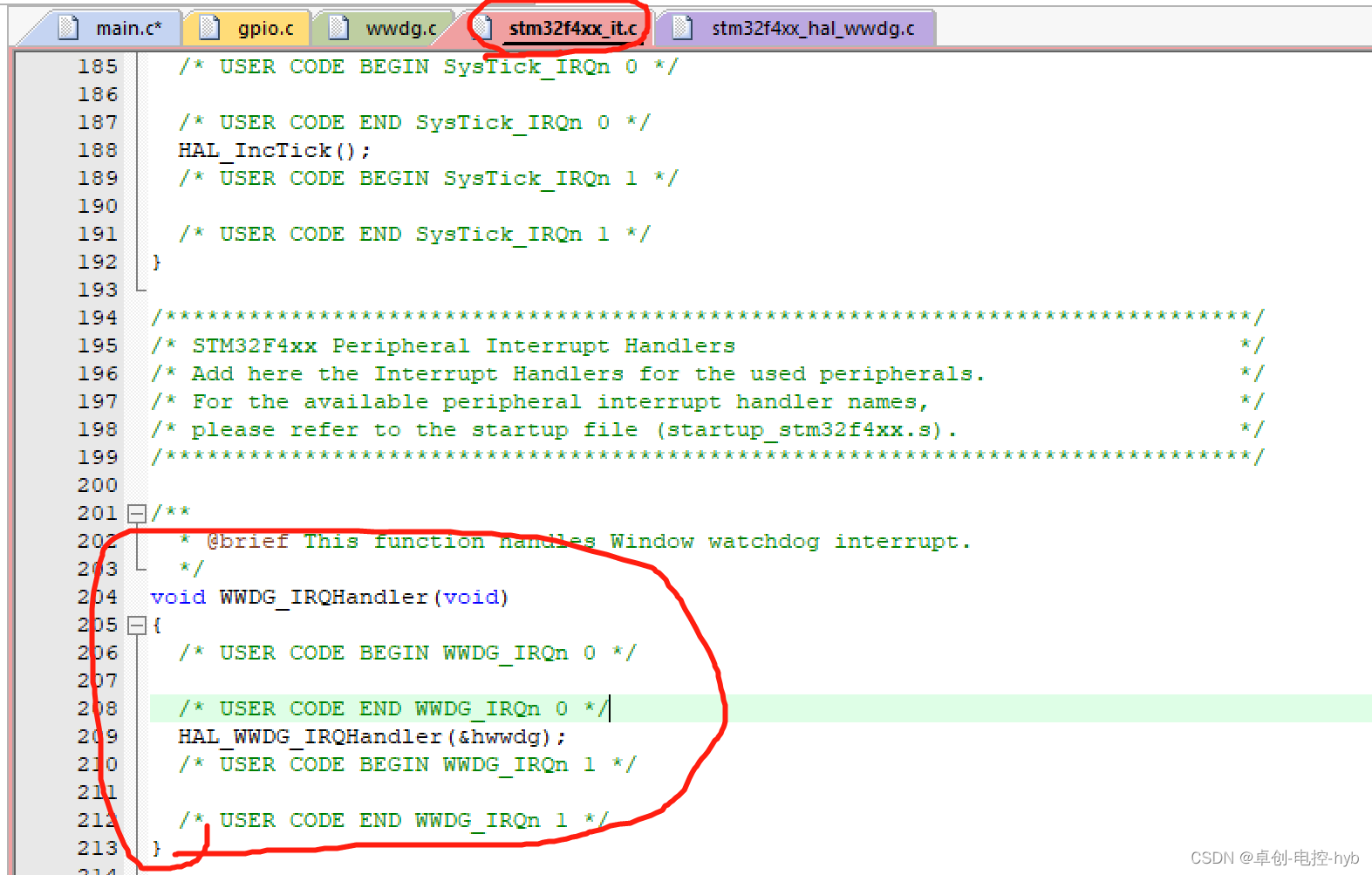This screenshot has height=875, width=1372.
Task: Click line number 188 in the gutter
Action: pos(98,150)
